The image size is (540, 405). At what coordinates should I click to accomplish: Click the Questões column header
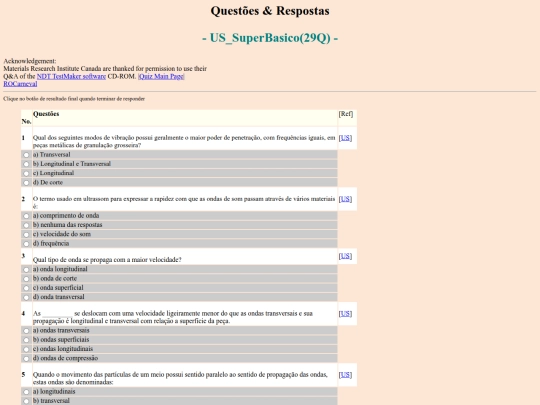[46, 114]
